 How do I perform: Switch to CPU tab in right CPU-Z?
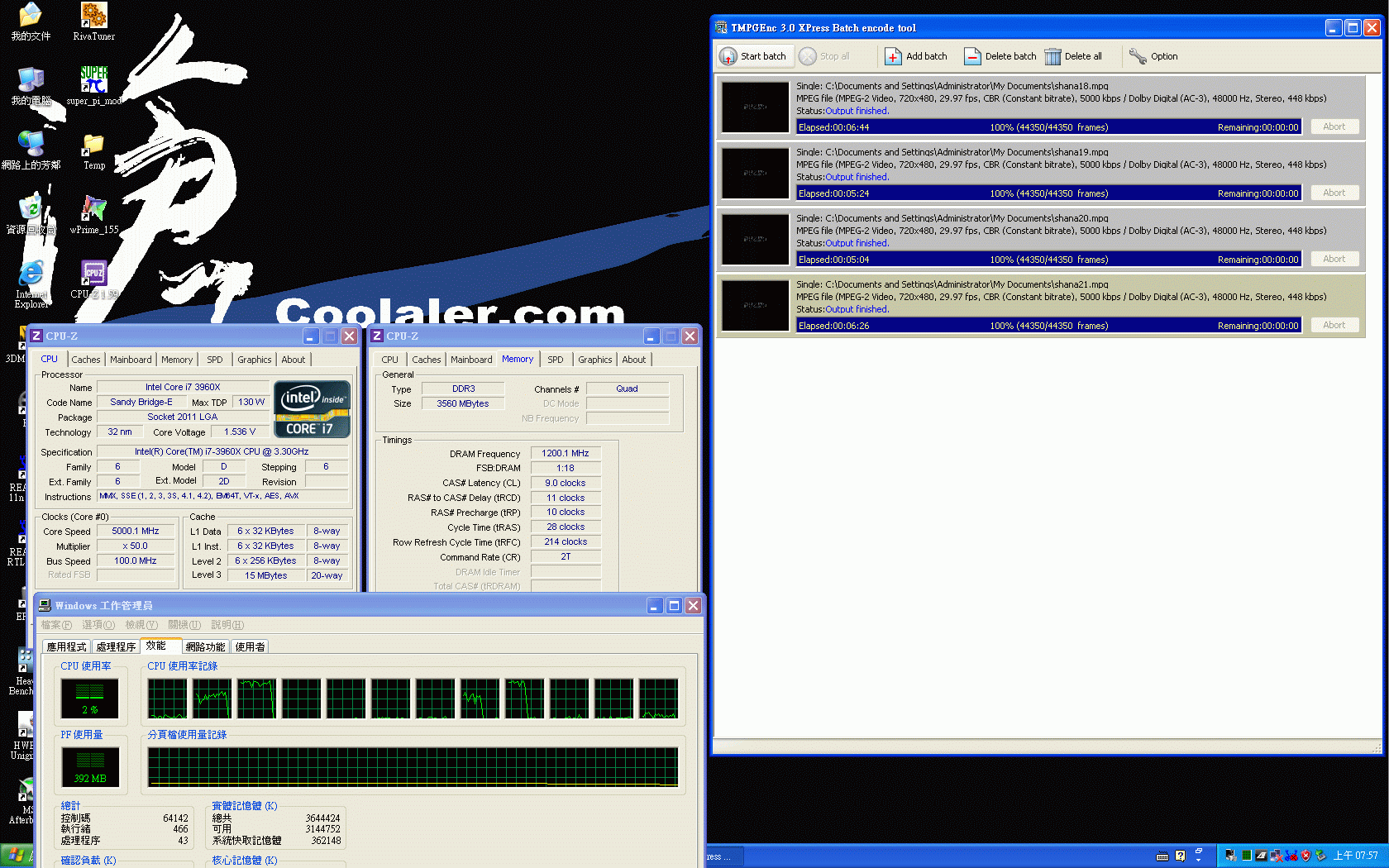click(x=389, y=360)
